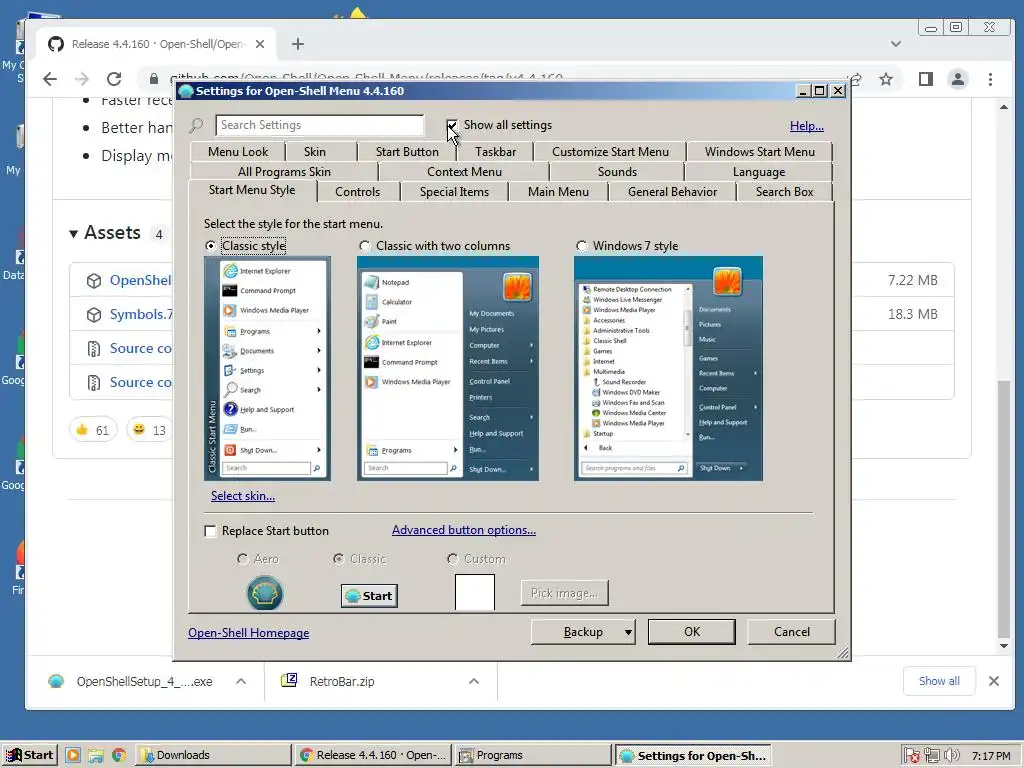The height and width of the screenshot is (768, 1024).
Task: Click Classic style menu preview thumbnail
Action: tap(267, 368)
